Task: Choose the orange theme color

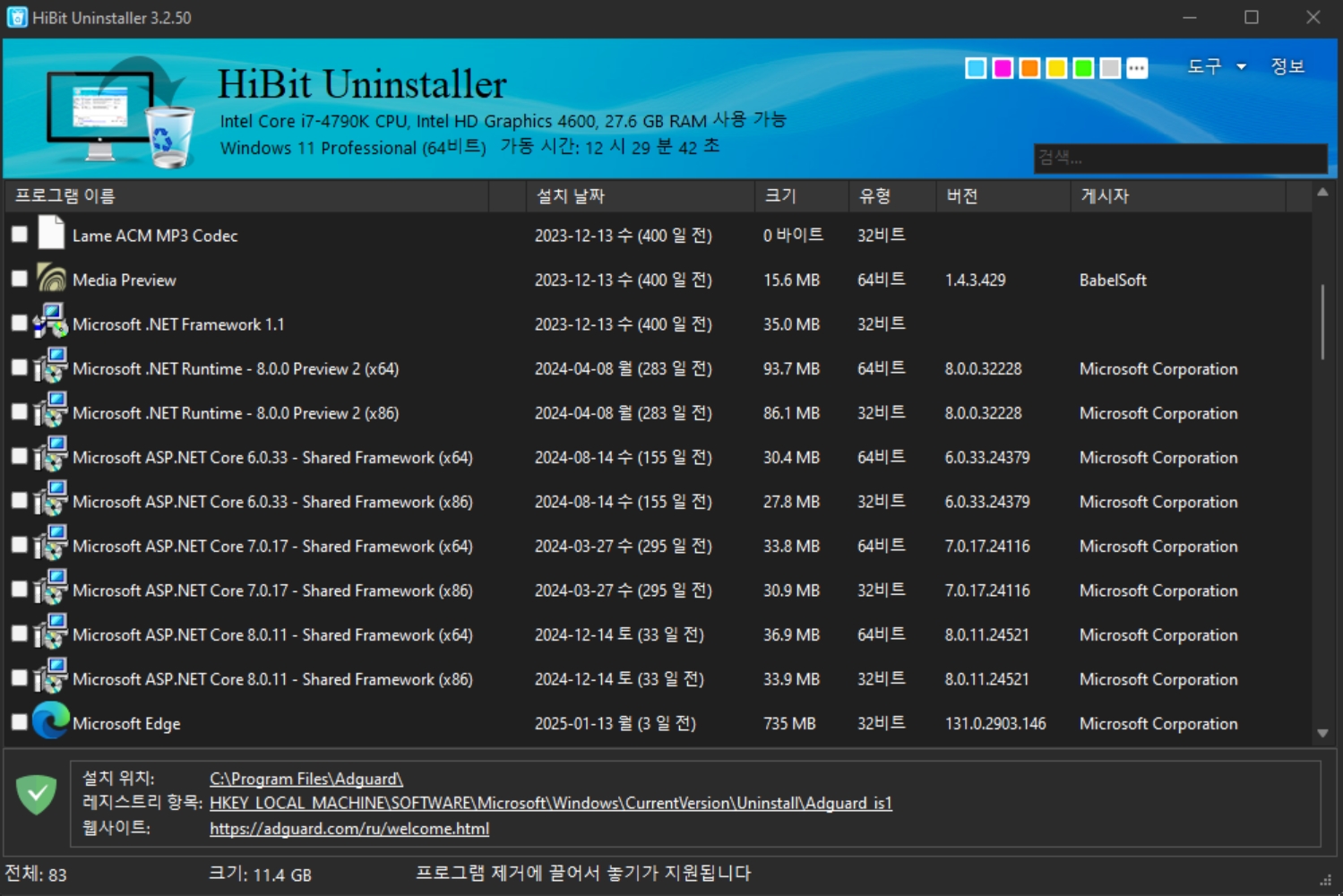Action: (1029, 68)
